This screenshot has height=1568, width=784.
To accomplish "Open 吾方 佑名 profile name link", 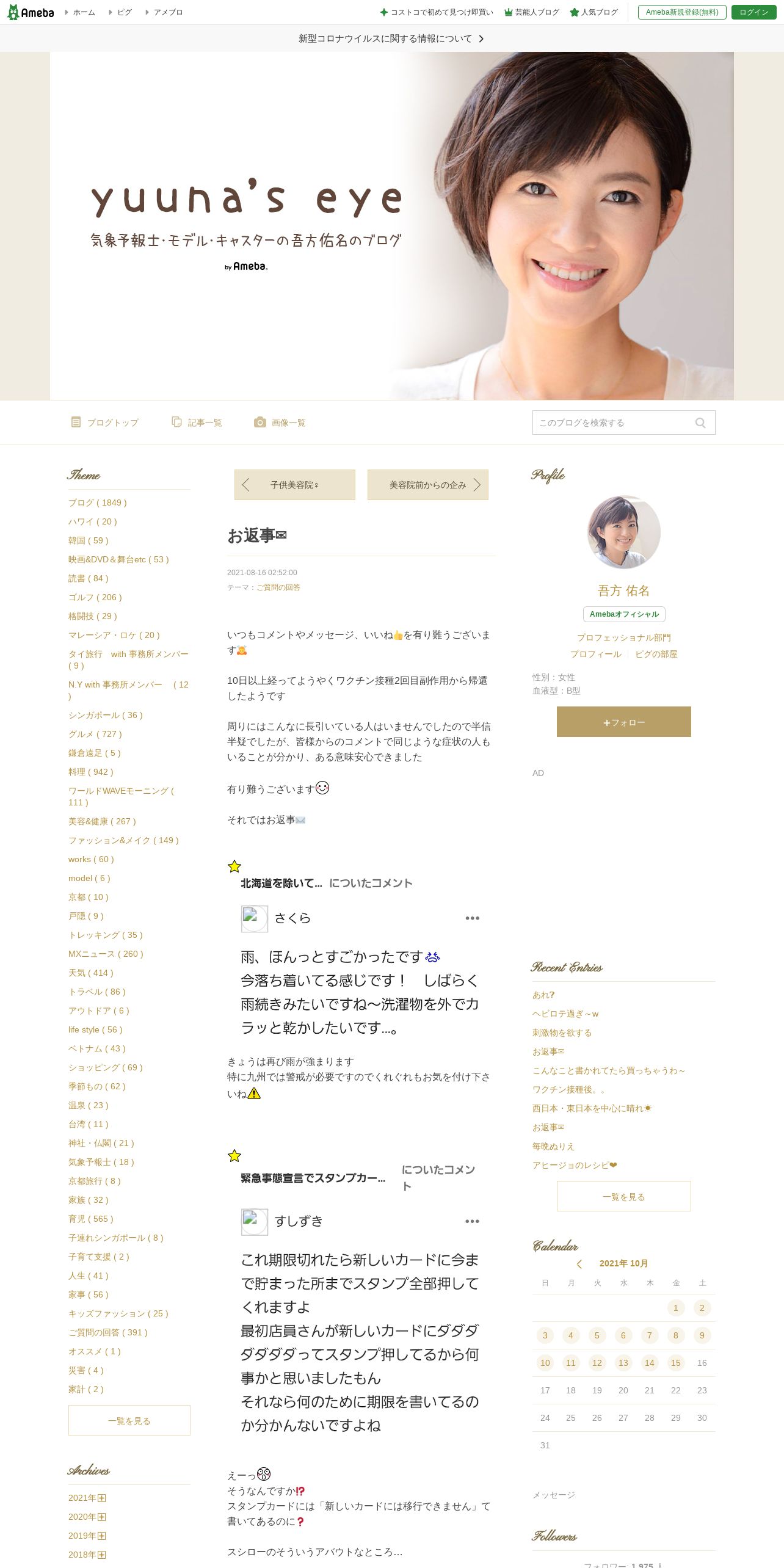I will click(x=624, y=590).
